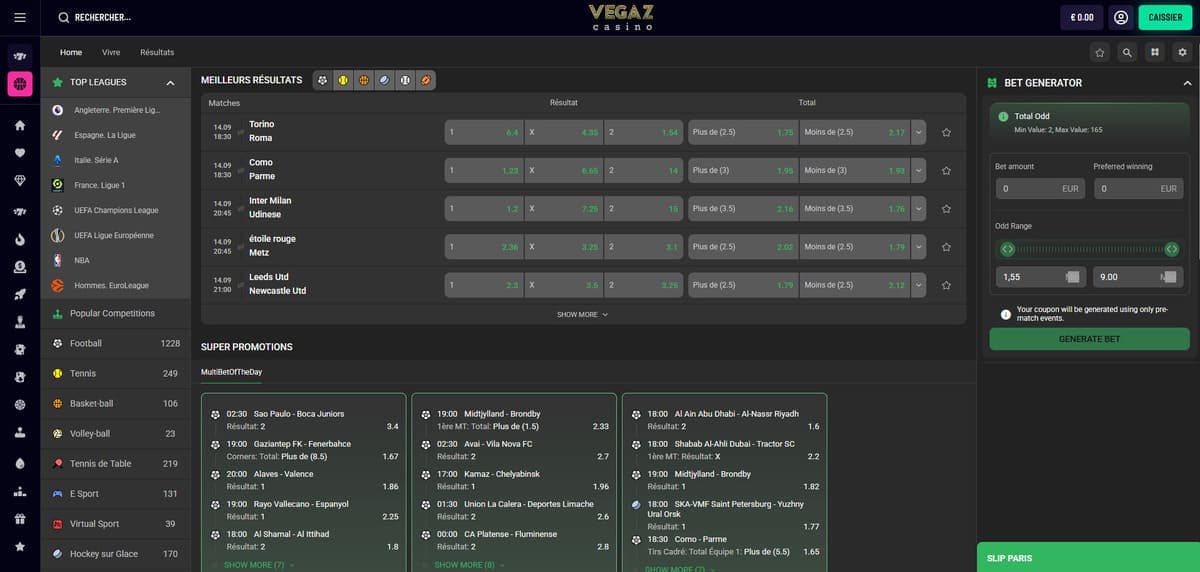Collapse the TOP LEAGUES section

pos(170,83)
